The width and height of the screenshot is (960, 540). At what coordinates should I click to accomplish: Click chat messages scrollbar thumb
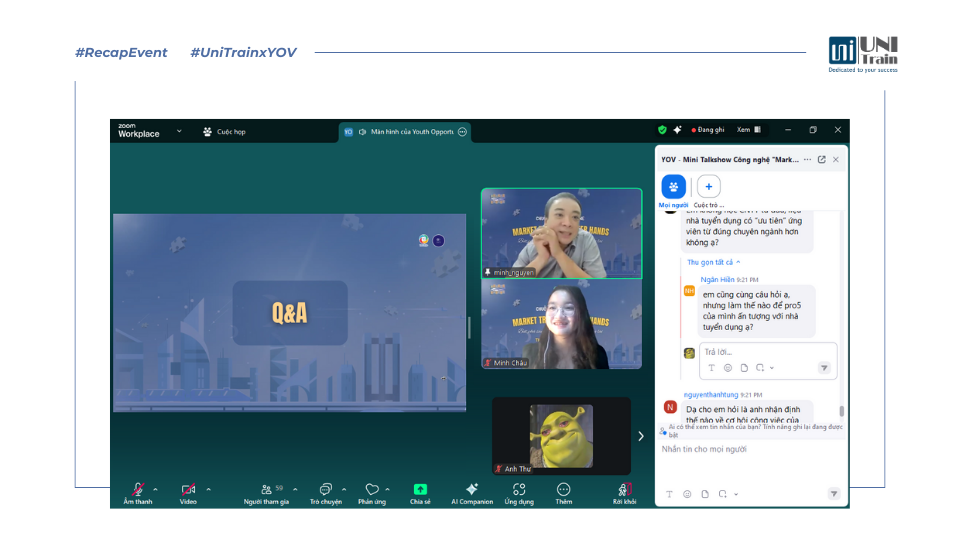(842, 411)
